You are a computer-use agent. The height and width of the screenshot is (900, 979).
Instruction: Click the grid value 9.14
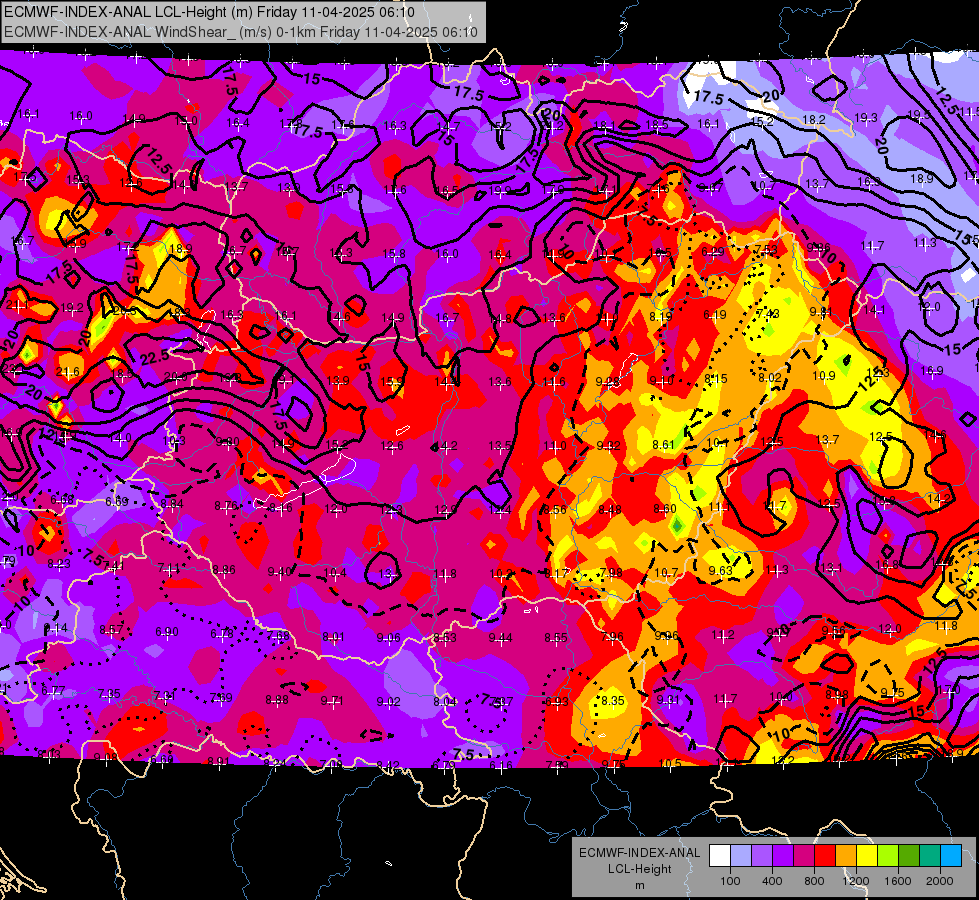pos(56,628)
